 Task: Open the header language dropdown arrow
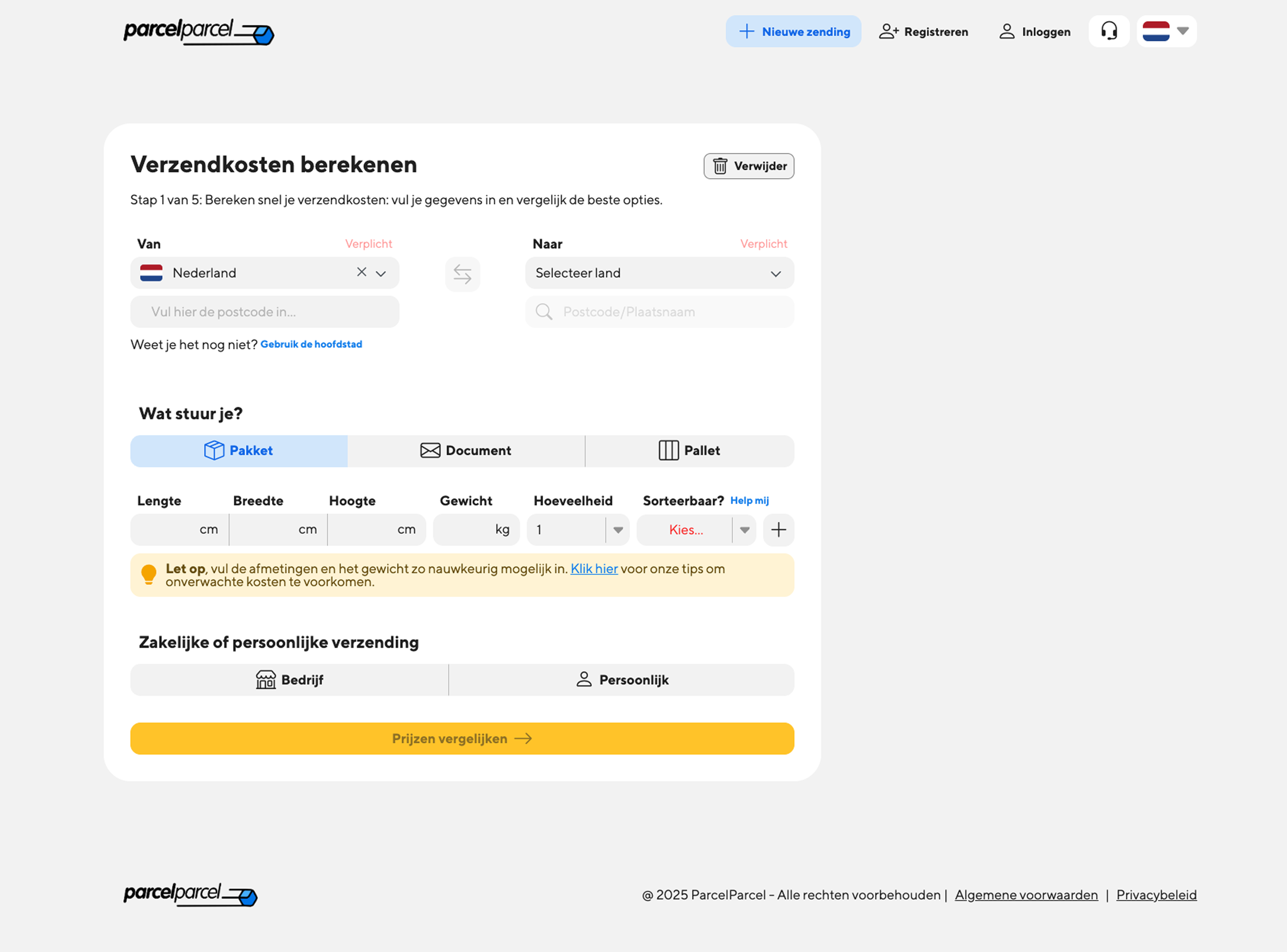coord(1183,31)
